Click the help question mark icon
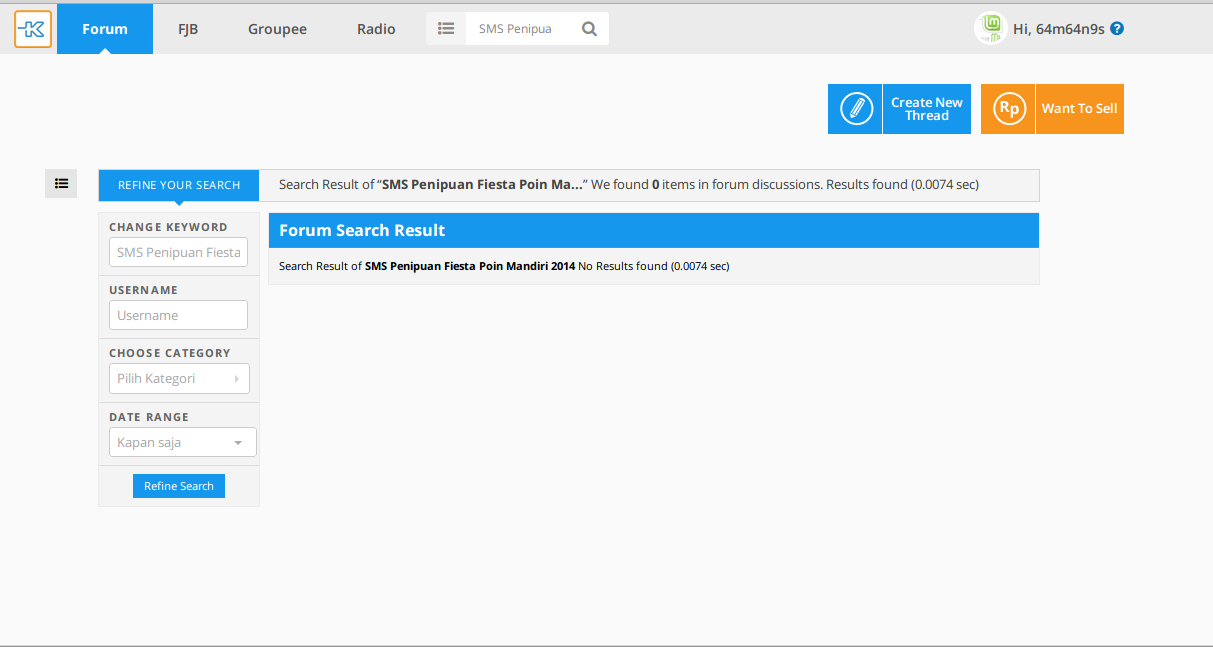 coord(1117,29)
